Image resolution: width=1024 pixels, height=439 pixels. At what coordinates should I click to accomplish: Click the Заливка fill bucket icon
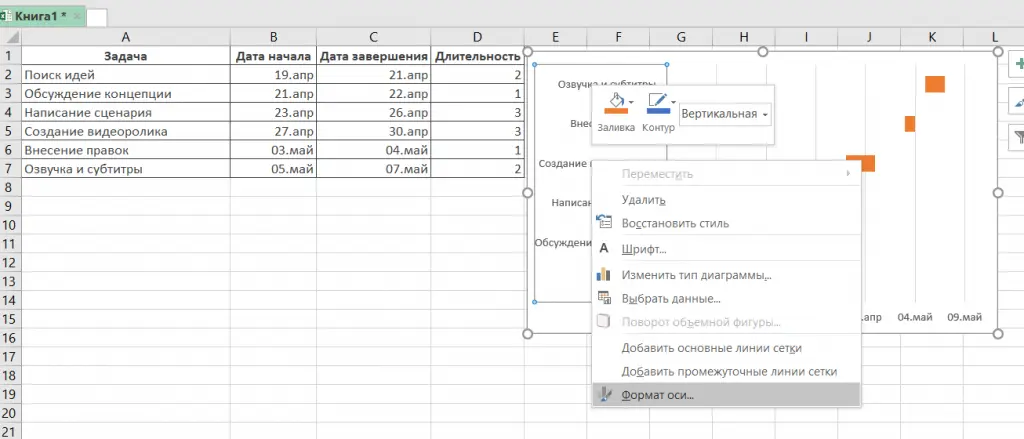[x=615, y=104]
